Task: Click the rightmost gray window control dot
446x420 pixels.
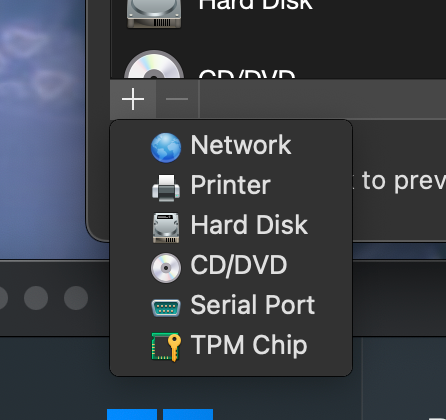Action: point(76,298)
